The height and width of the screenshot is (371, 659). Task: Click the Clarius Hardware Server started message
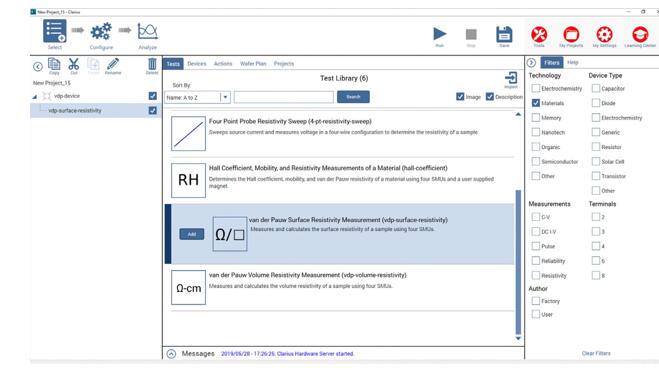click(x=287, y=354)
